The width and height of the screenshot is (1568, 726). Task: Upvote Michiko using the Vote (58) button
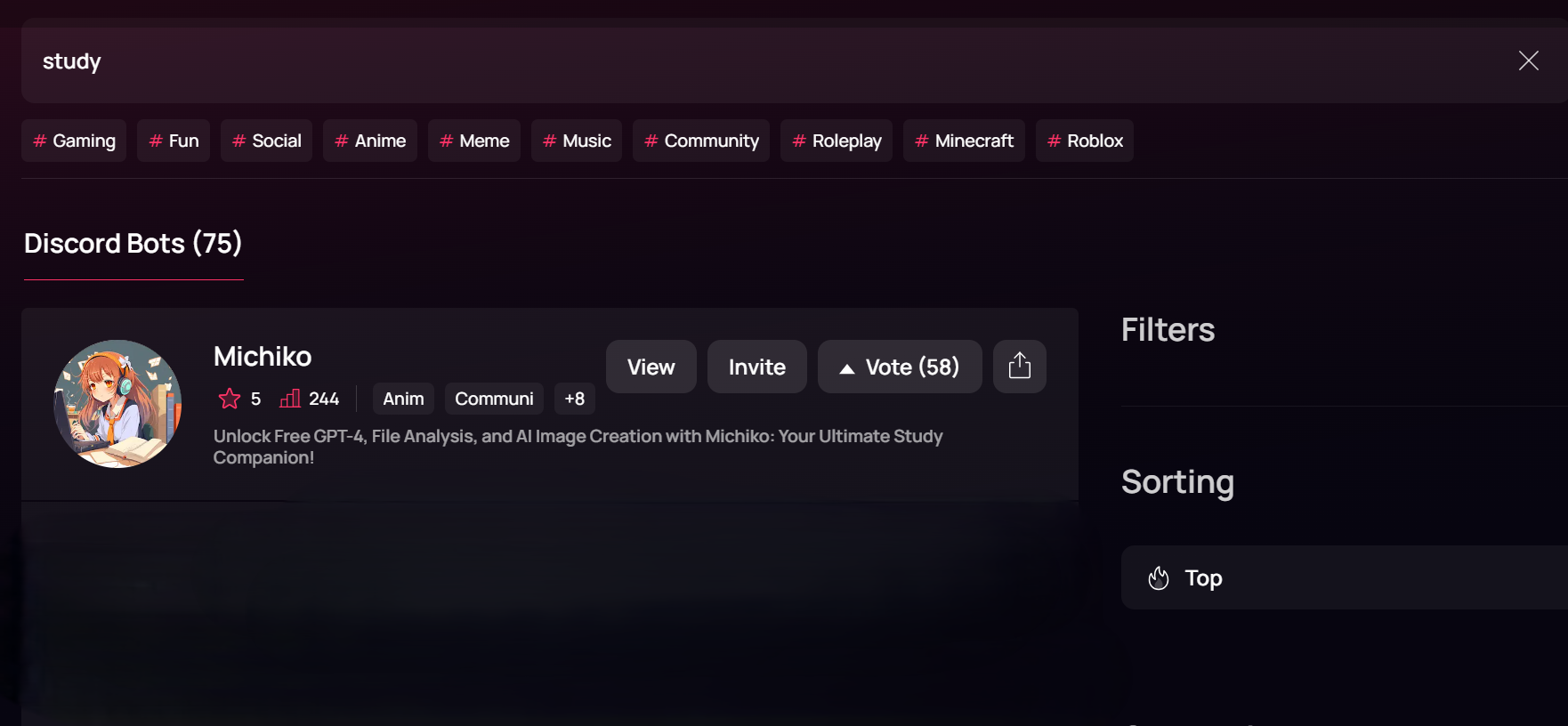point(899,367)
